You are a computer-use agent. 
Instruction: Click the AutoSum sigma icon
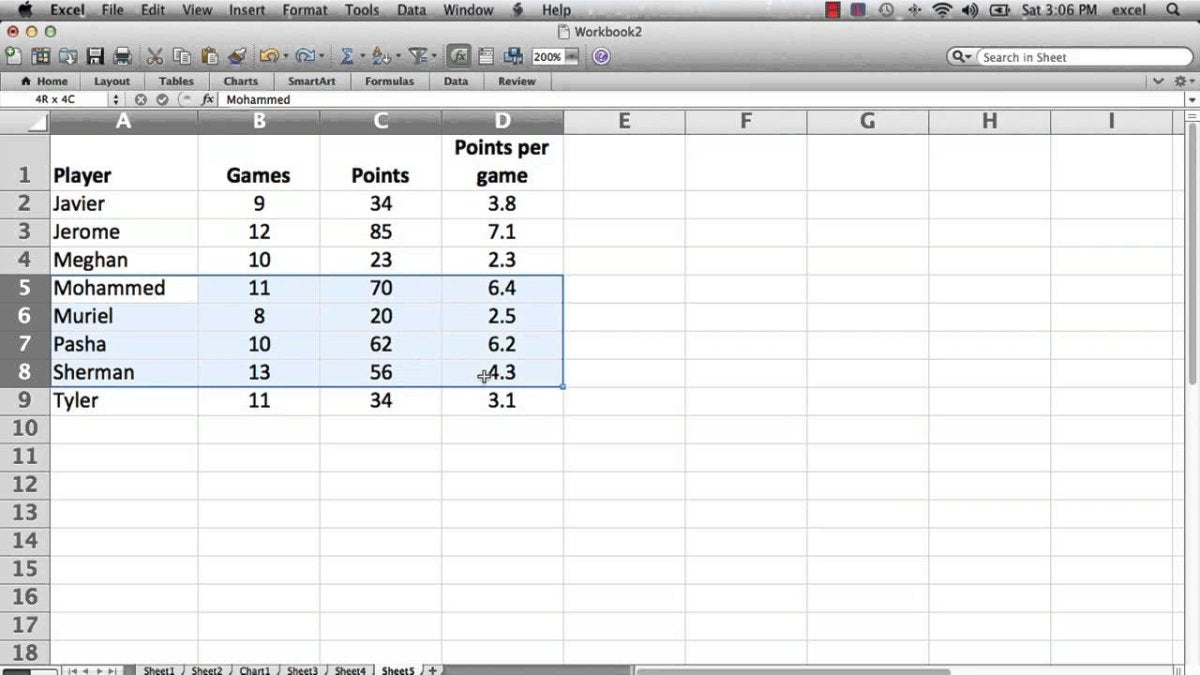click(347, 56)
